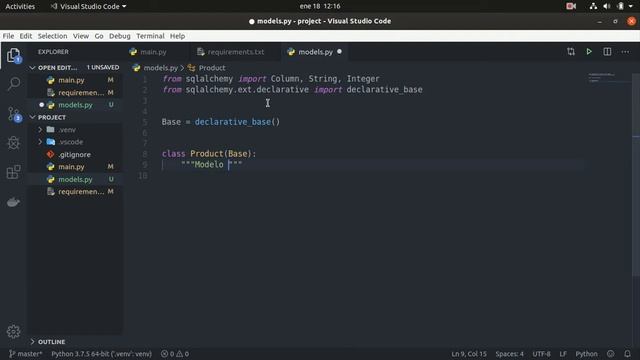This screenshot has width=640, height=360.
Task: Open requirements file in project tree
Action: click(75, 191)
